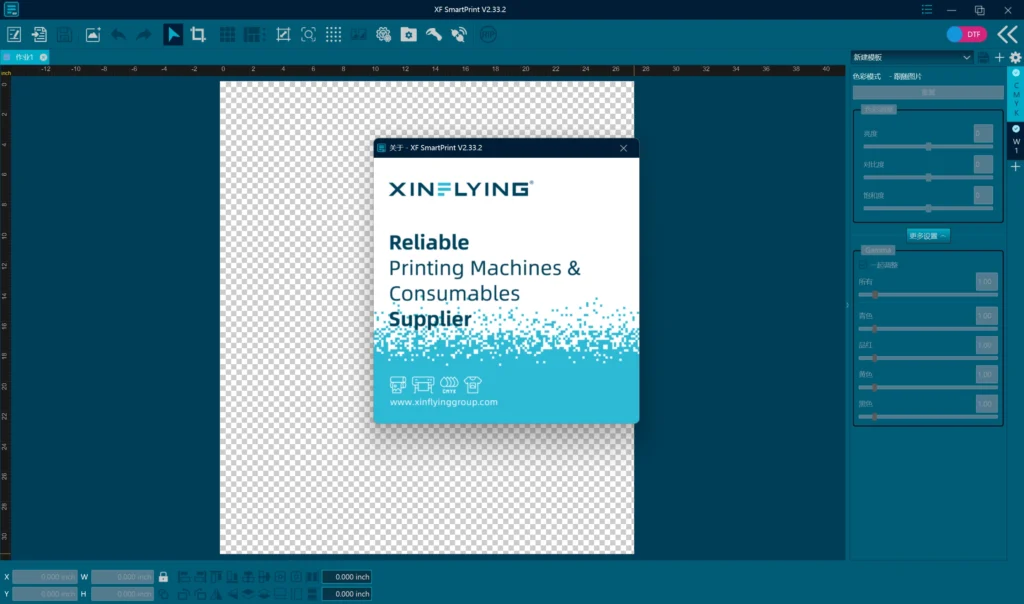Open the template dropdown in right panel
The image size is (1024, 604).
coord(911,57)
